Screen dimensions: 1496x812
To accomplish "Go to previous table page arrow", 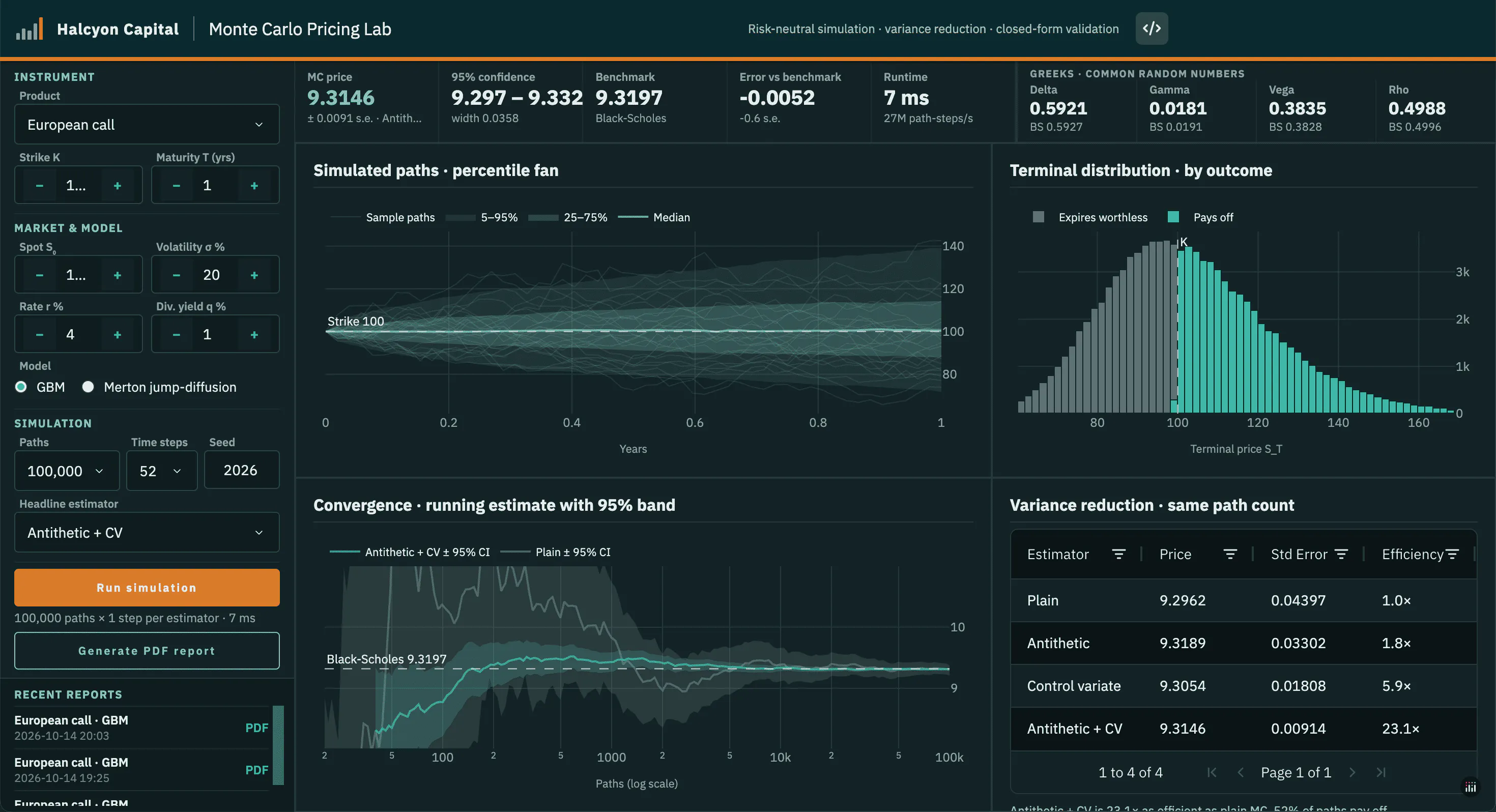I will click(1241, 772).
